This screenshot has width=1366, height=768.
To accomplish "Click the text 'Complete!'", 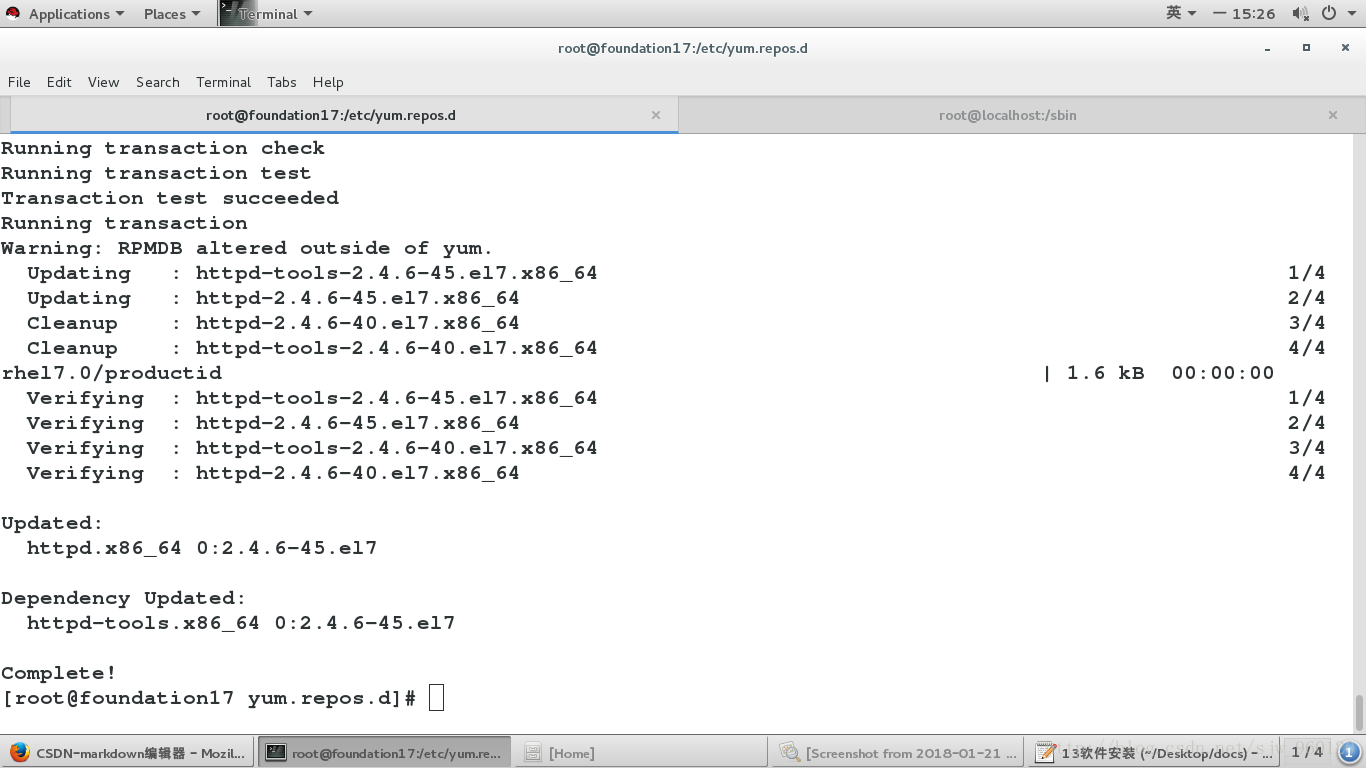I will point(59,673).
